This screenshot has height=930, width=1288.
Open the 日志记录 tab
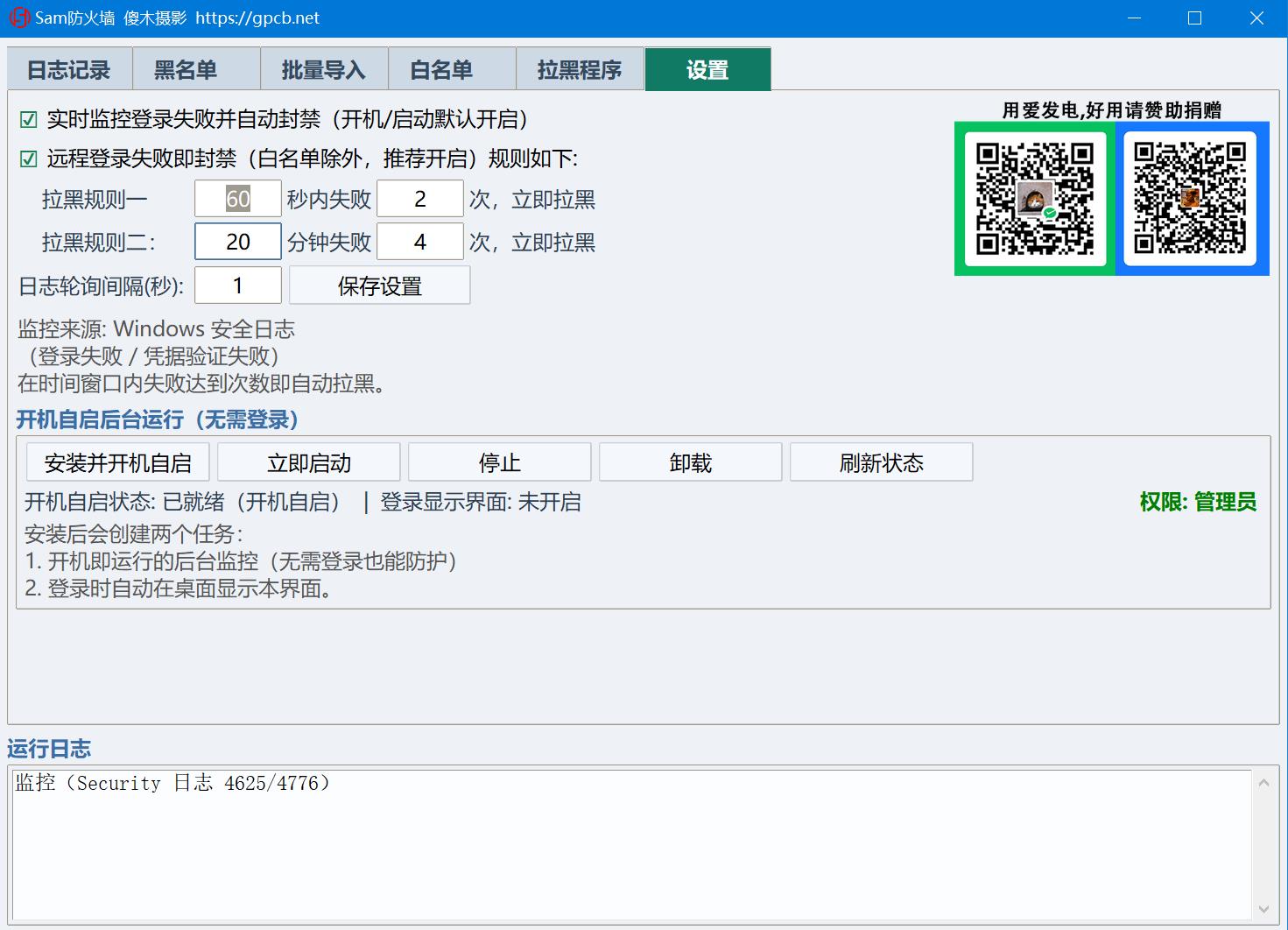[x=69, y=69]
